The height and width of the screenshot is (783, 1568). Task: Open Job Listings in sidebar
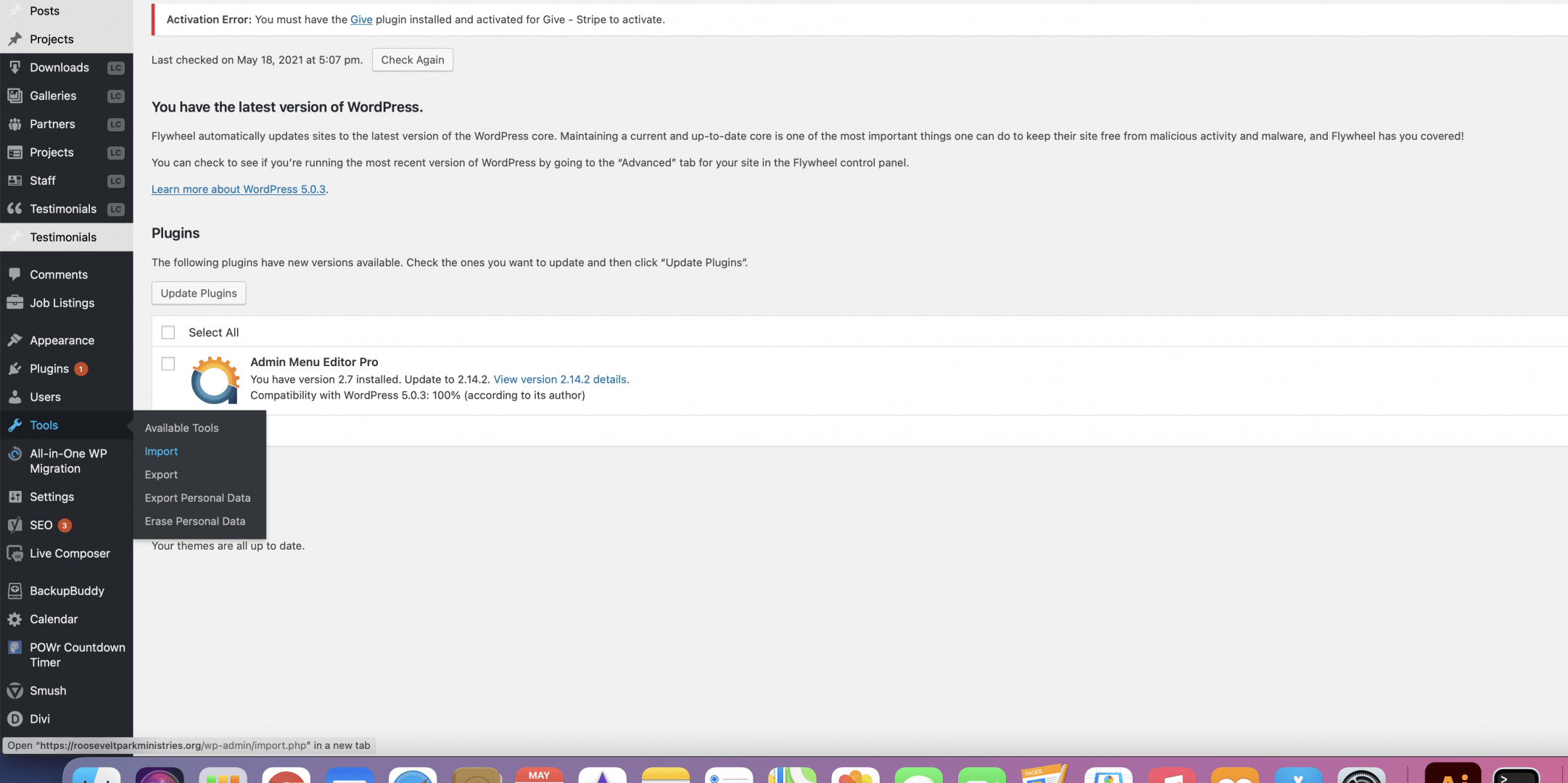pos(62,303)
